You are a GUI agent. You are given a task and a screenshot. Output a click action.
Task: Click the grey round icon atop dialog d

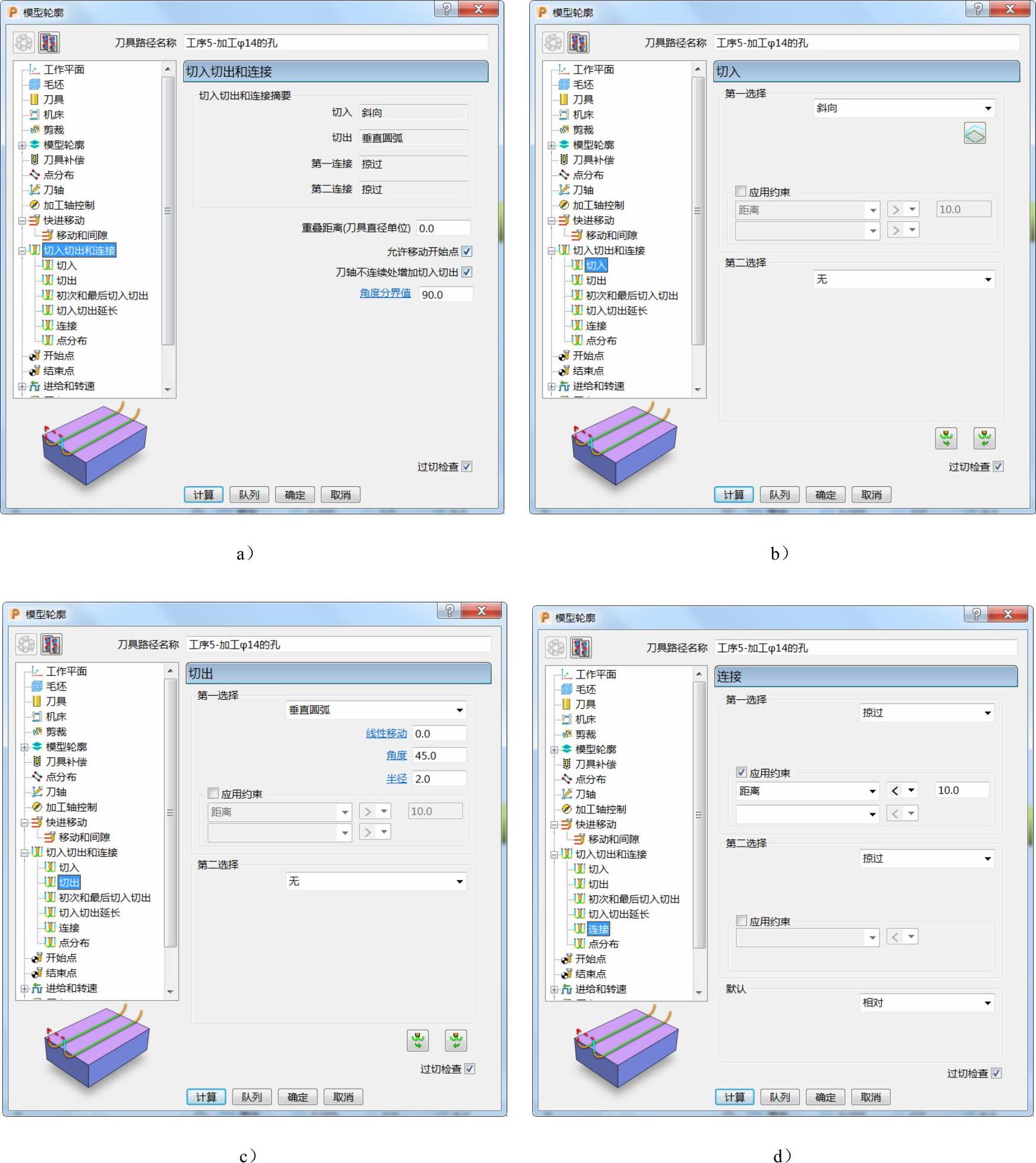556,647
